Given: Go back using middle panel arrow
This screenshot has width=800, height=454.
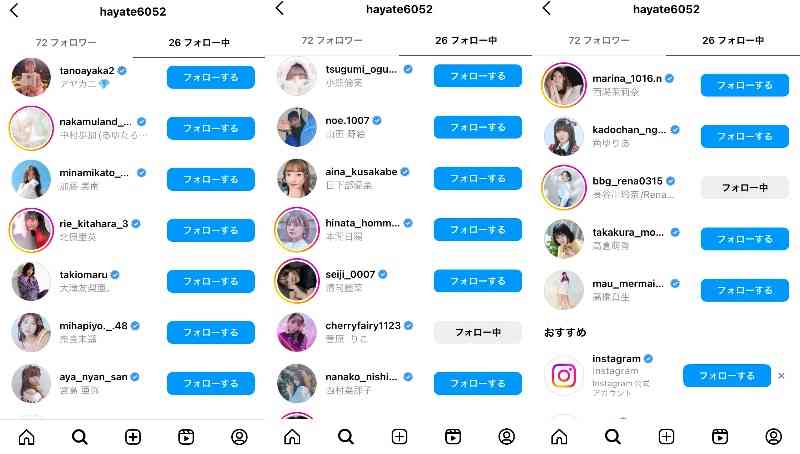Looking at the screenshot, I should click(x=280, y=8).
